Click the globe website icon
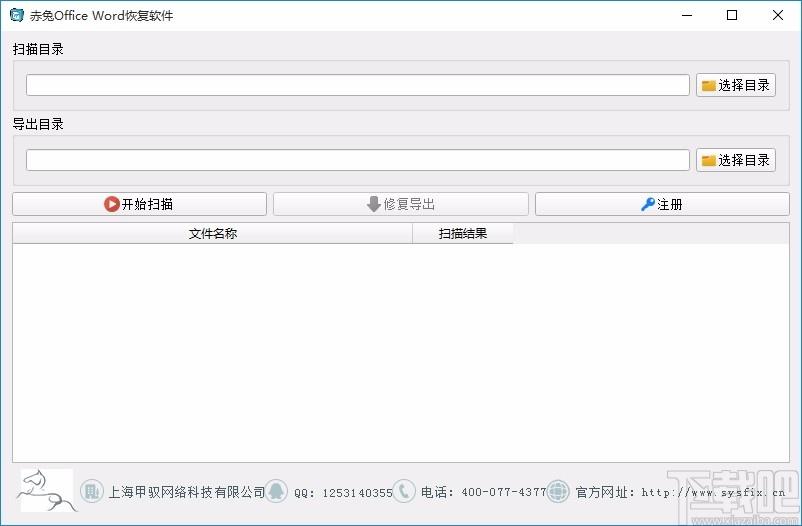Viewport: 802px width, 526px height. (x=558, y=492)
